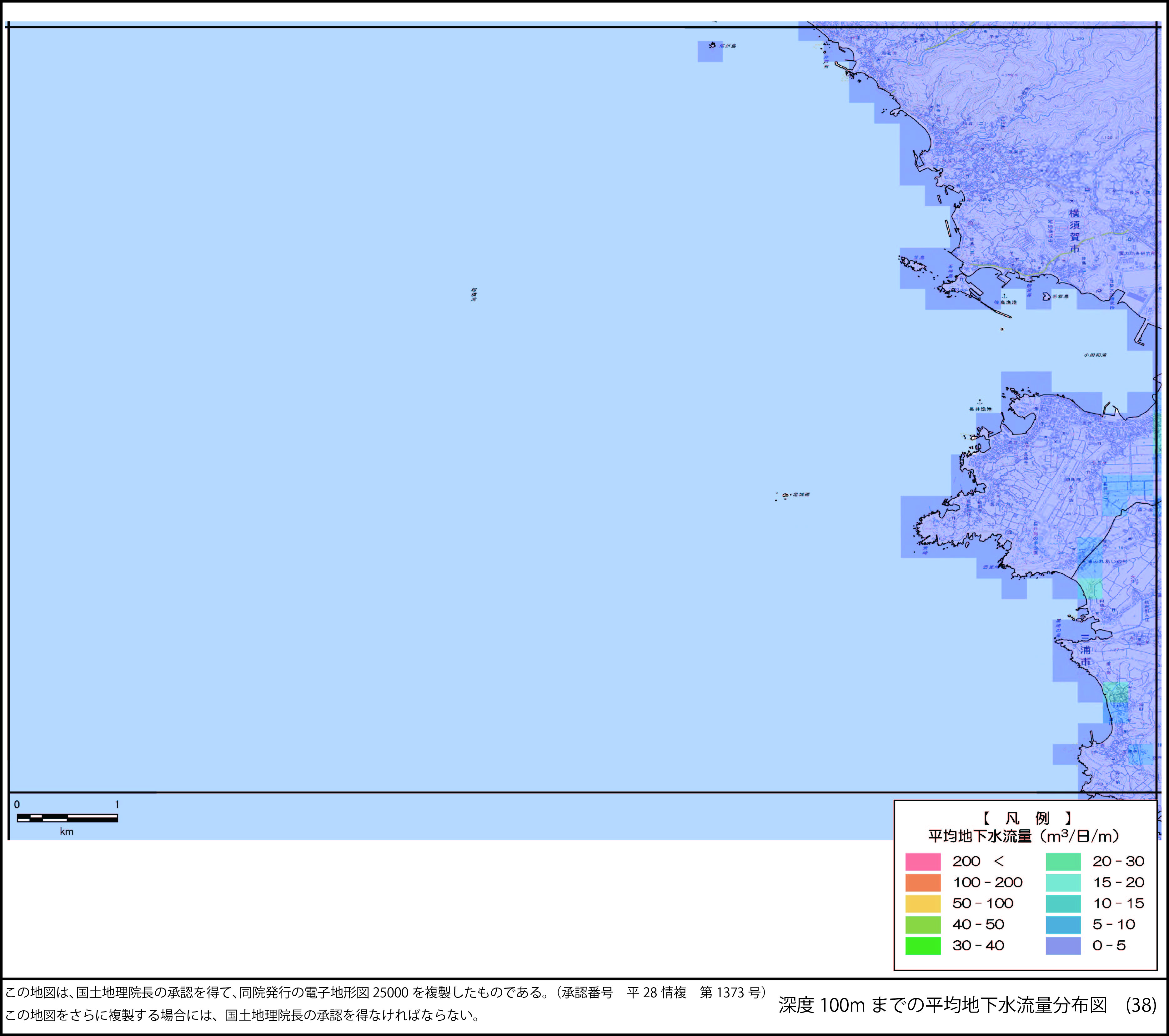Click the '100 - 200' legend label
Screen dimensions: 1169x1036
988,883
